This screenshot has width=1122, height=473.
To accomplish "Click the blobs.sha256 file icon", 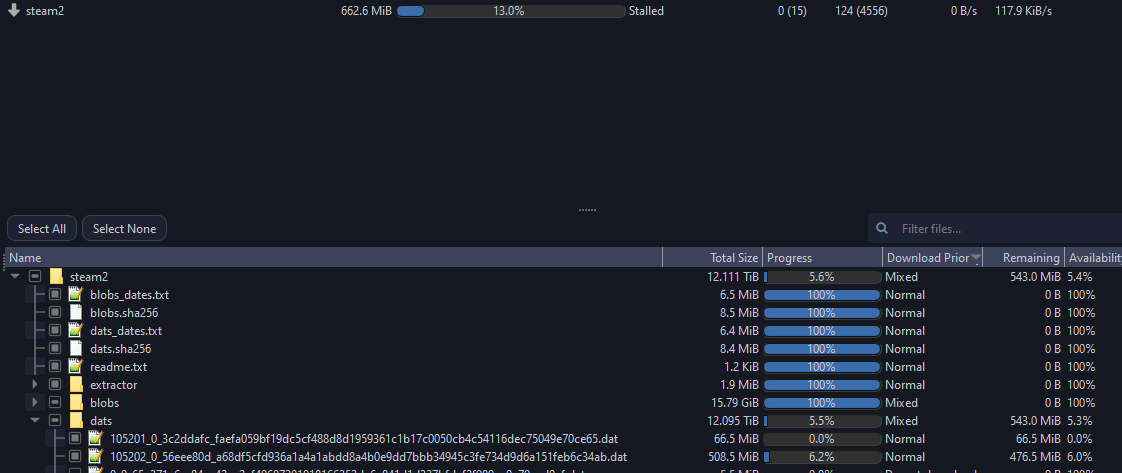I will click(76, 313).
